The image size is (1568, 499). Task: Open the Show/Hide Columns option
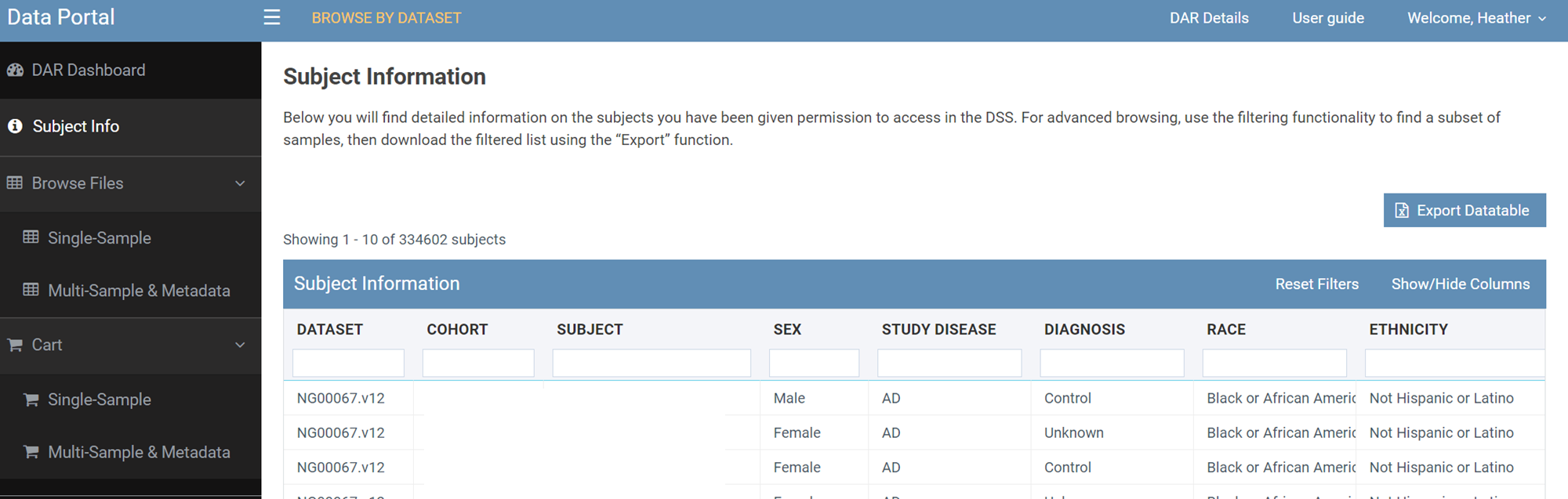(x=1460, y=284)
